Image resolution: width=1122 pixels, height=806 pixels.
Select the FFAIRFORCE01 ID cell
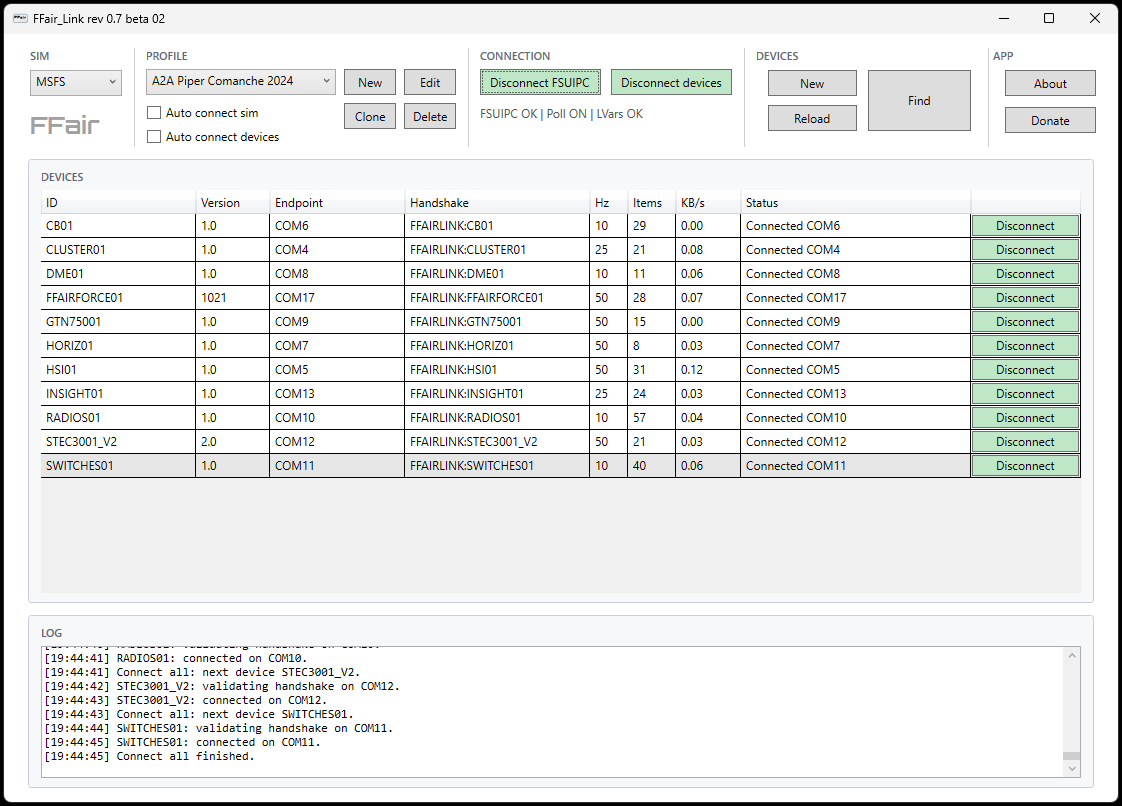coord(118,298)
